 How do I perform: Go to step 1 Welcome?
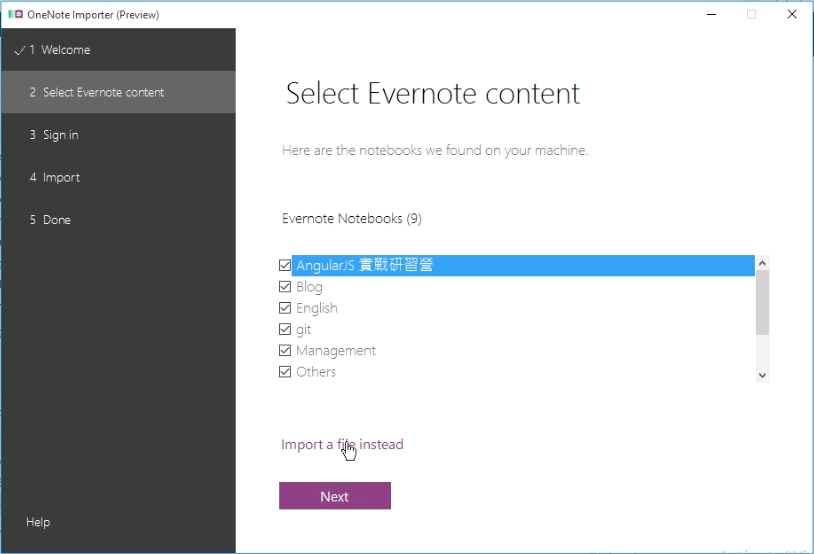tap(118, 50)
